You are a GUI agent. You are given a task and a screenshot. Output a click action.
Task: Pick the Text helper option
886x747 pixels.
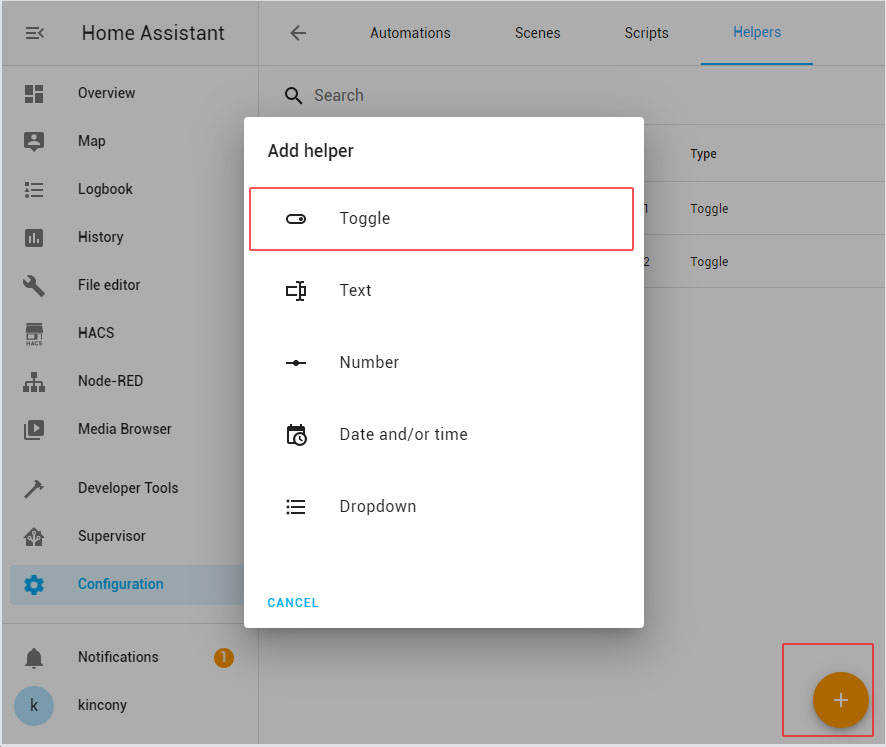[x=441, y=290]
